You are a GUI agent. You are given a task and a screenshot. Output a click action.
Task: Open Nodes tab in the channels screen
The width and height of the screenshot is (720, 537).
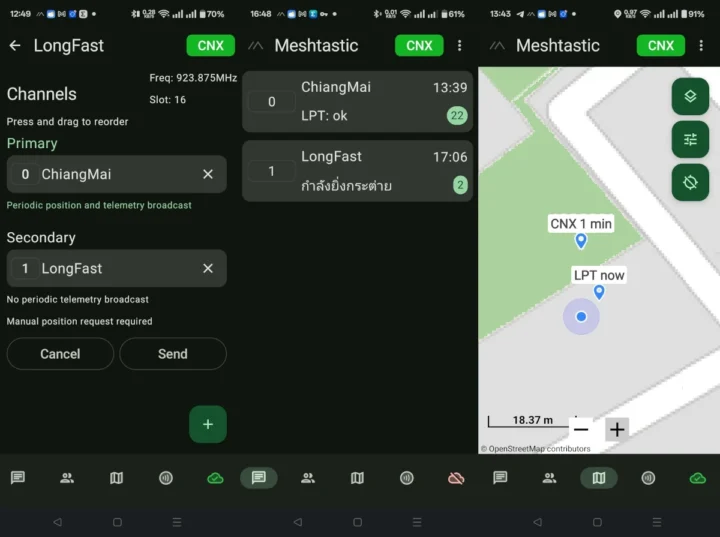[x=67, y=478]
